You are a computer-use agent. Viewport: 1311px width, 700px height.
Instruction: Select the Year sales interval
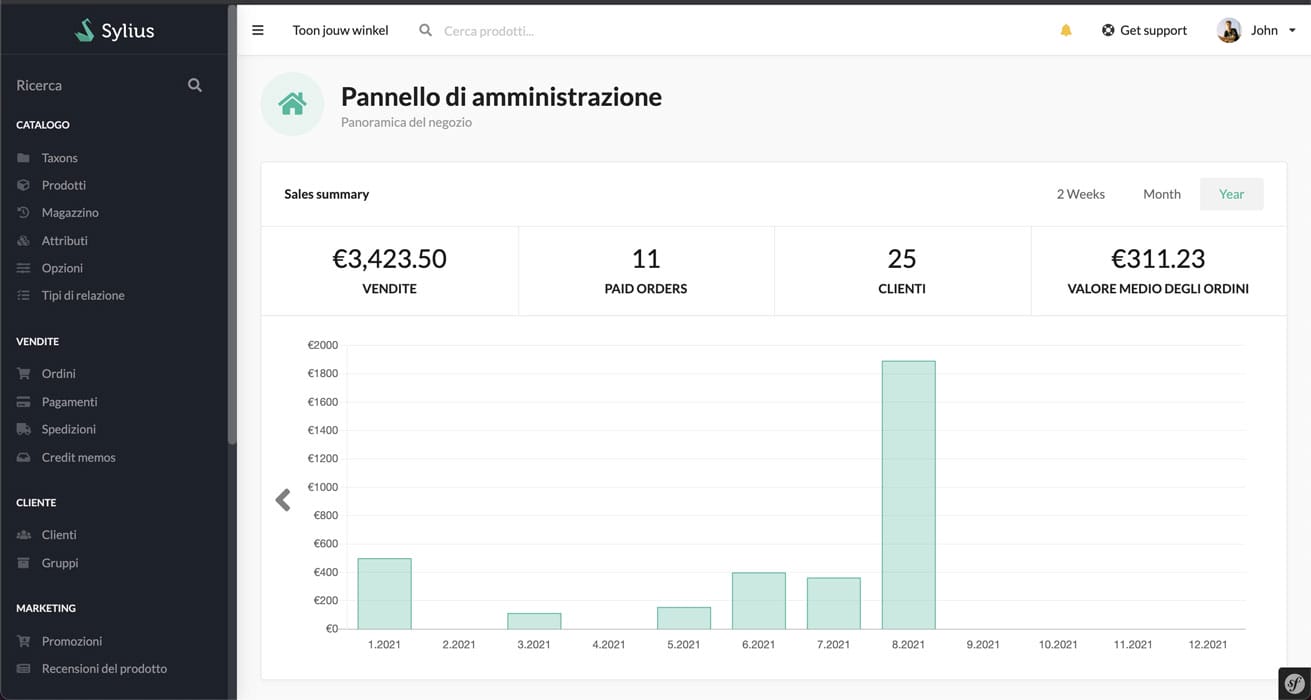(x=1231, y=194)
